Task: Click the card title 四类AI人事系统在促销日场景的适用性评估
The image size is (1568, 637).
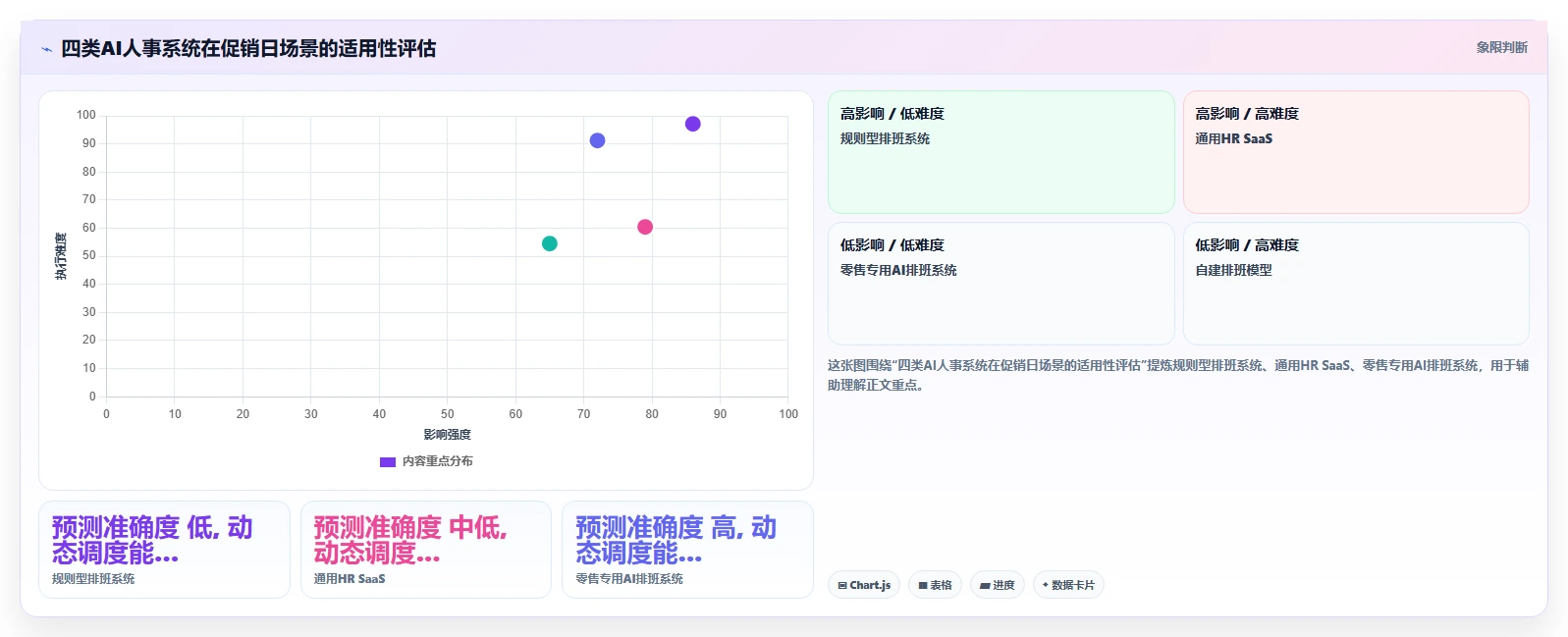Action: (x=248, y=48)
